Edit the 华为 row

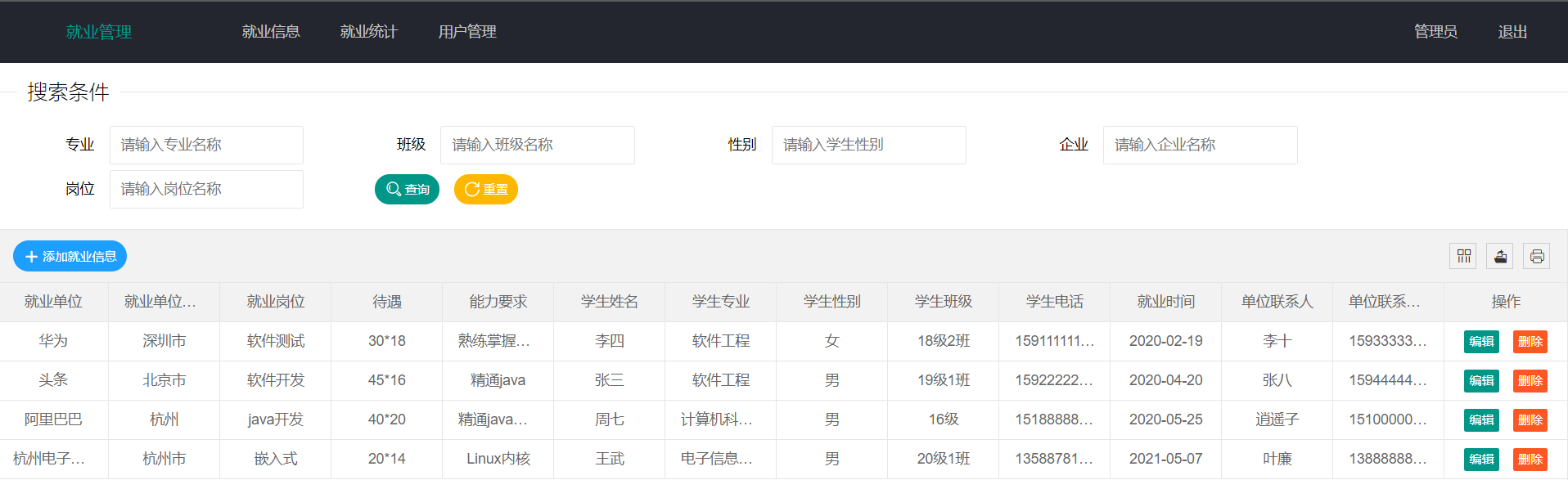[1481, 341]
